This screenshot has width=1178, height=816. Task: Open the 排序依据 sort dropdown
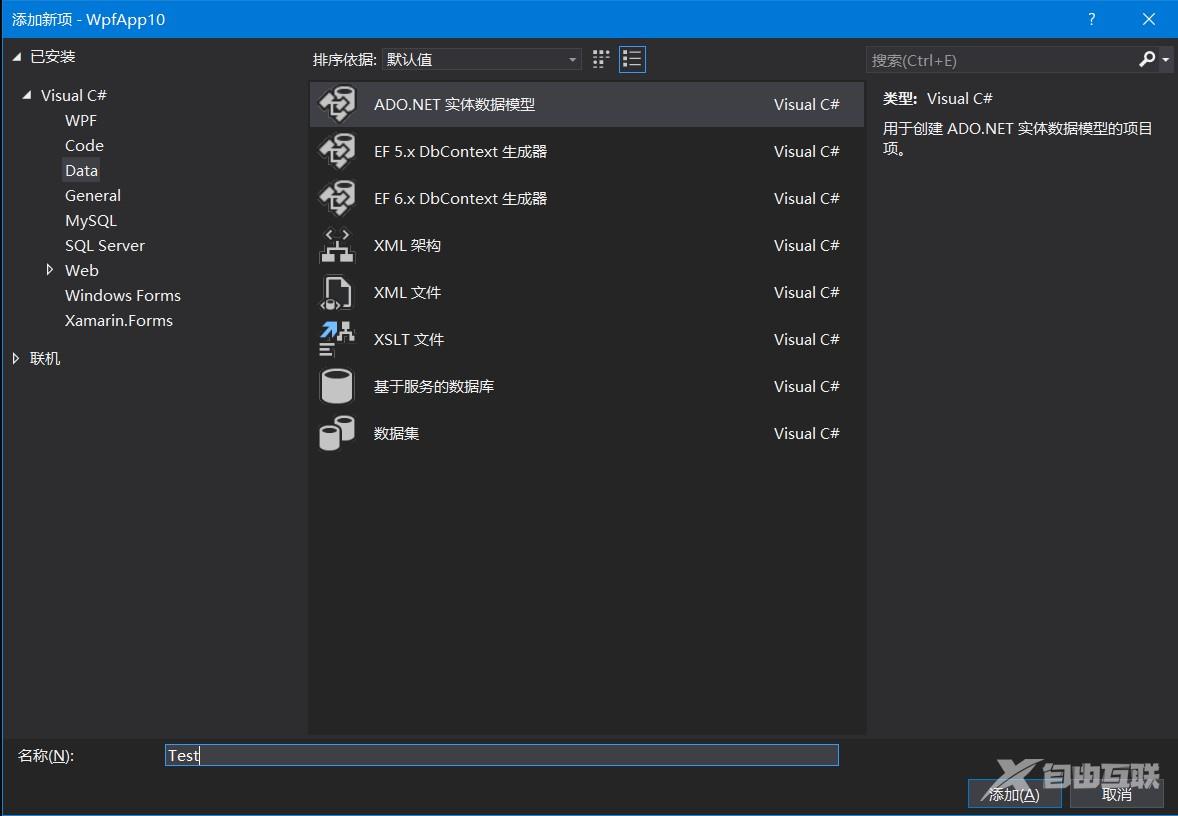pyautogui.click(x=482, y=60)
